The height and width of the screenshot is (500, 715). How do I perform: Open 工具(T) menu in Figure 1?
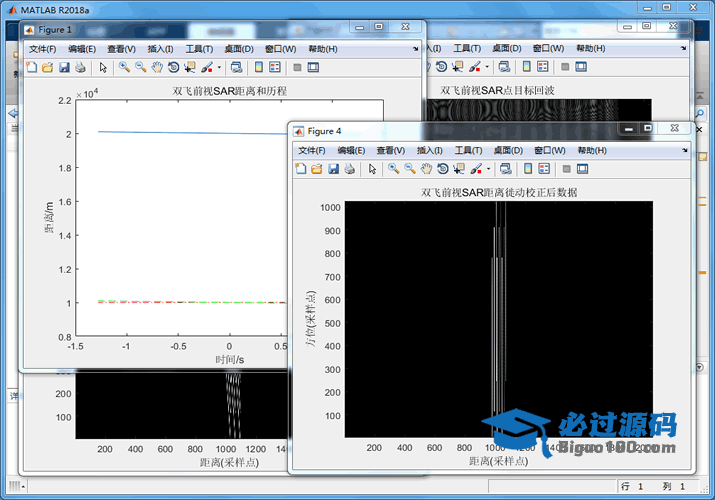point(199,49)
